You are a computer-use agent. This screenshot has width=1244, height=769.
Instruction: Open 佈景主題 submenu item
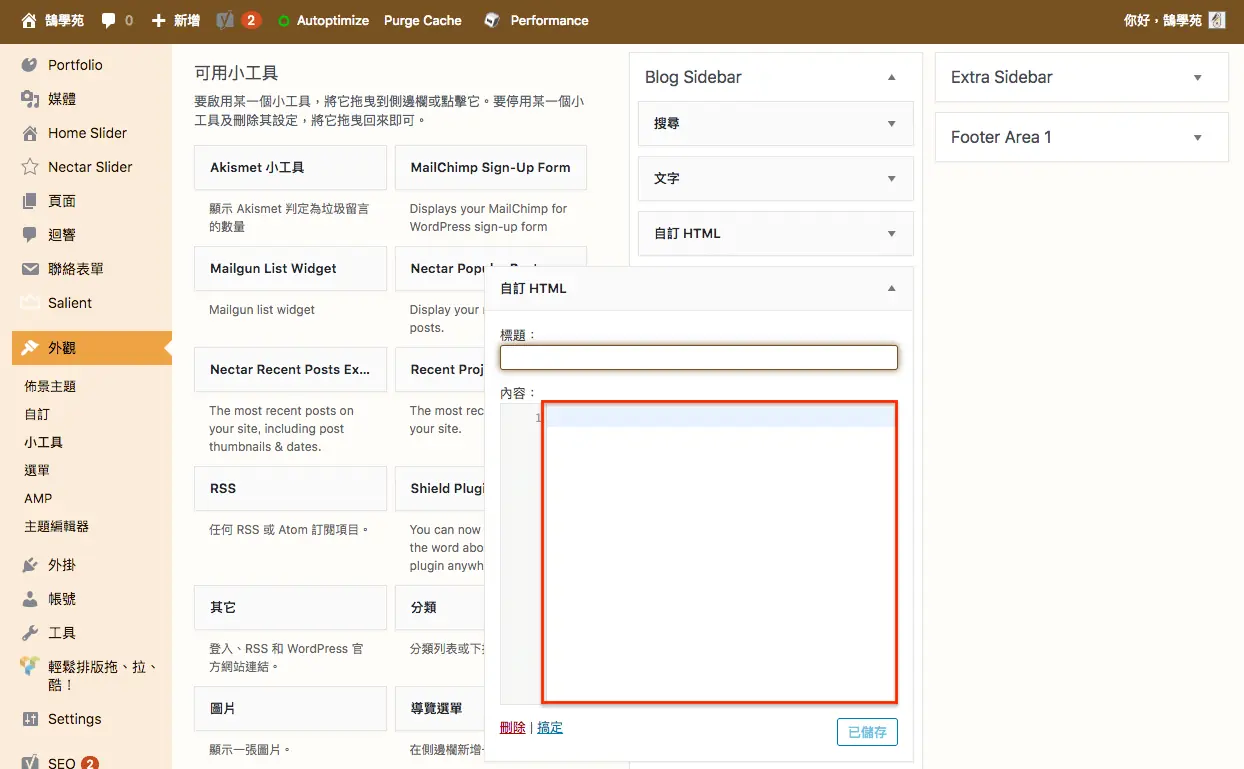(50, 385)
